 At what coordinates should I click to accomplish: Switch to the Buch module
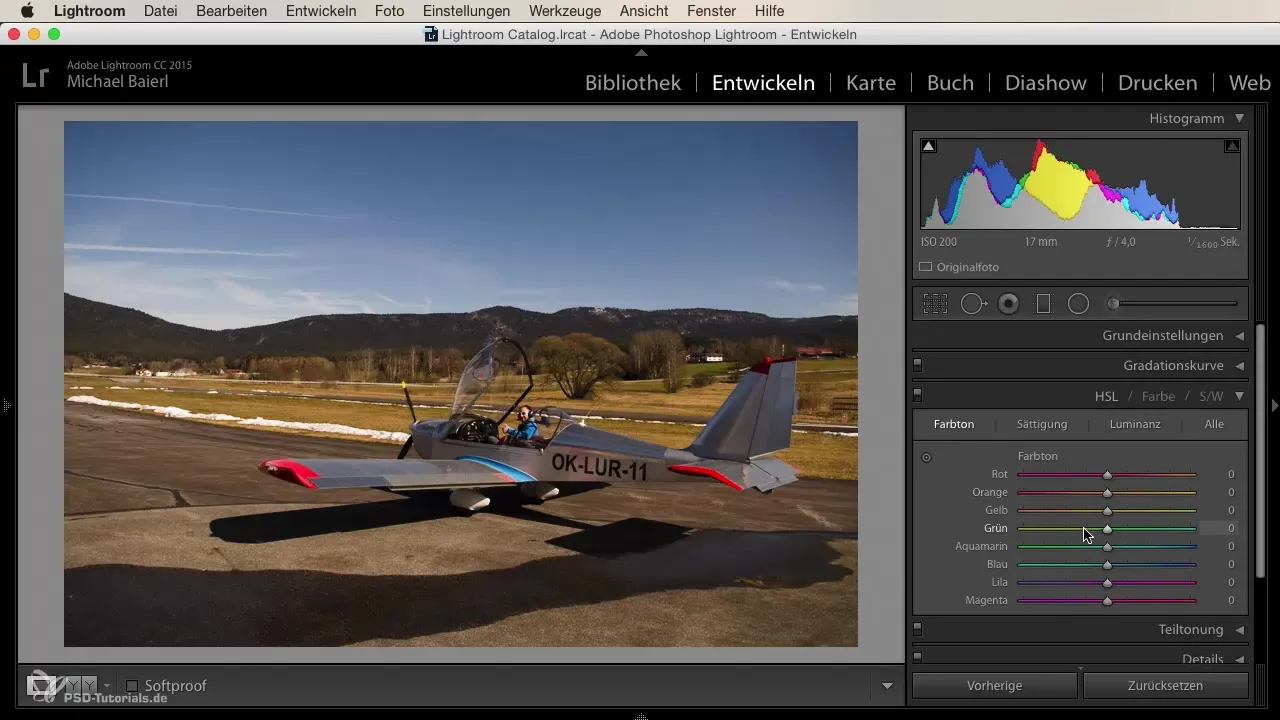point(950,83)
